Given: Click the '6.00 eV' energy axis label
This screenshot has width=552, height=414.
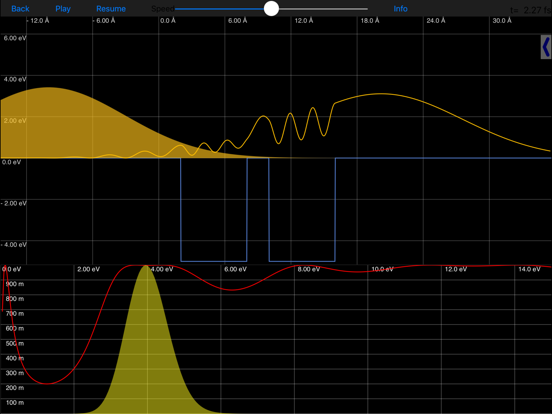Looking at the screenshot, I should (15, 38).
